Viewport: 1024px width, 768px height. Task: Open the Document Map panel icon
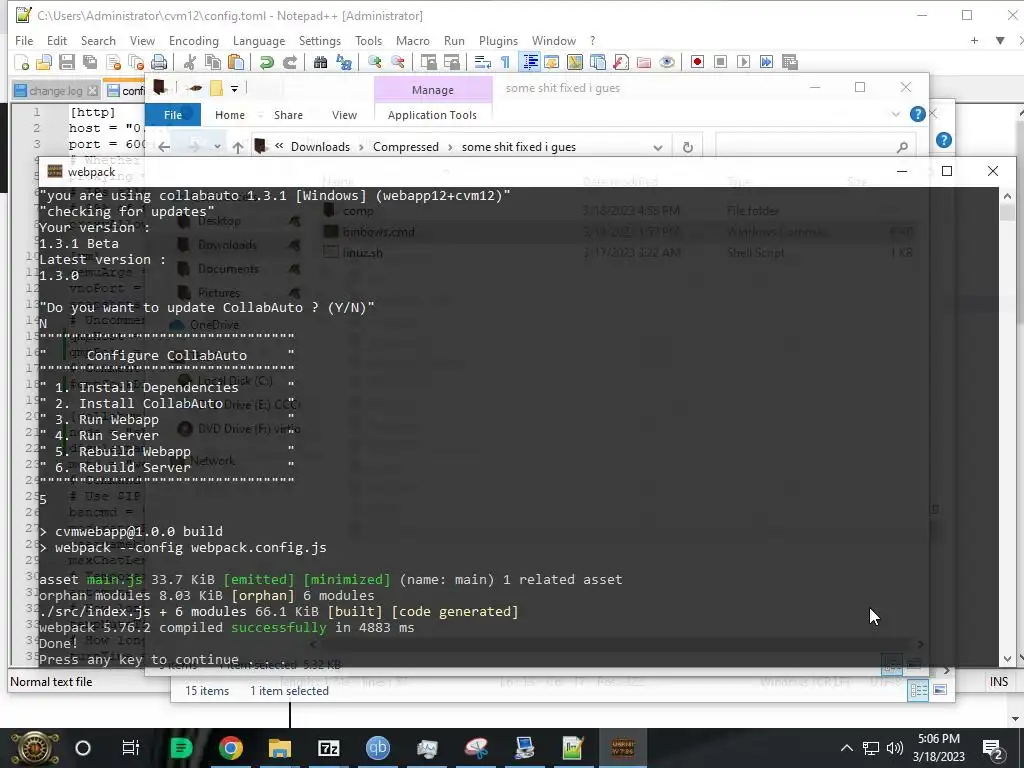coord(575,62)
